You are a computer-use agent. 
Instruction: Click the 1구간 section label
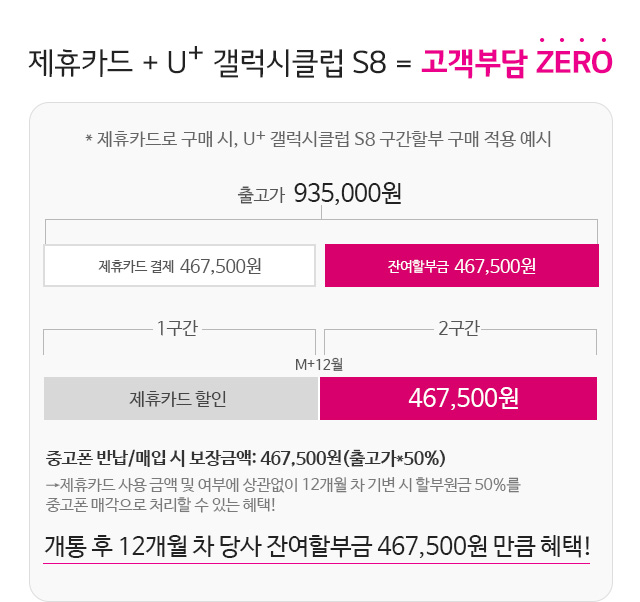(178, 329)
